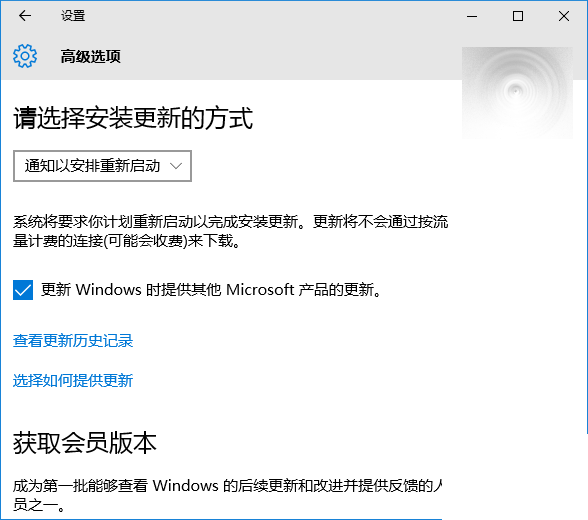Go back using the arrow icon

25,16
